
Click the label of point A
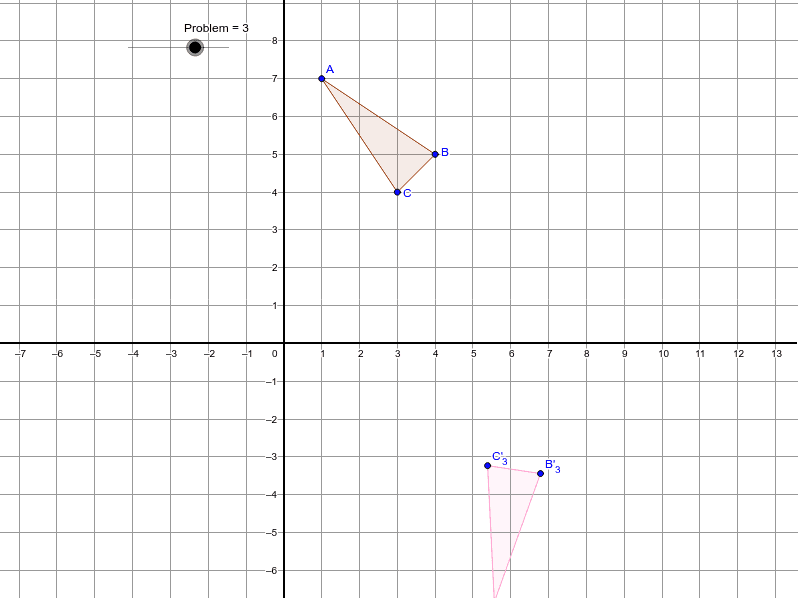[330, 69]
